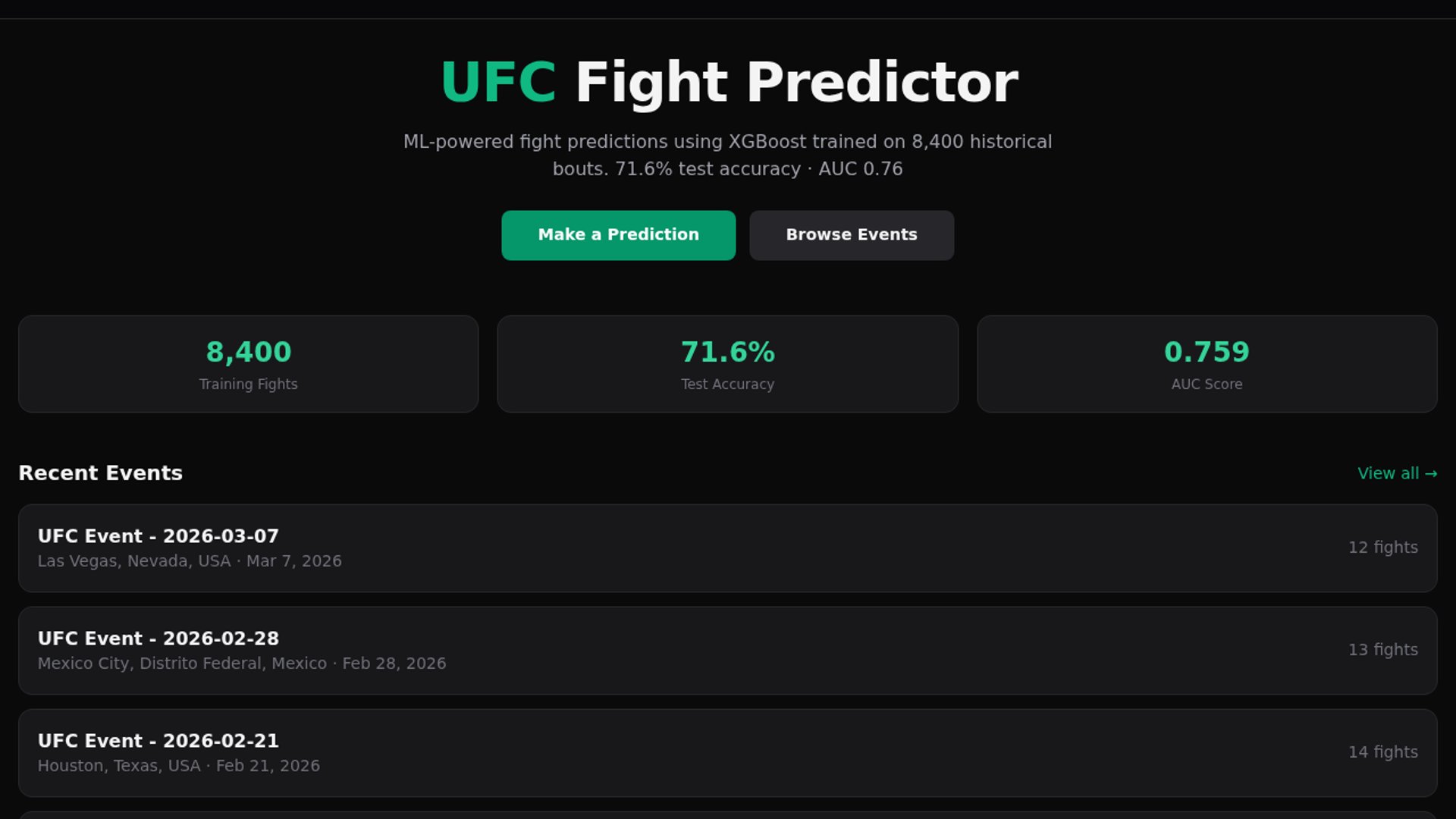Select the UFC Event - 2026-02-28 title
This screenshot has height=819, width=1456.
tap(158, 639)
